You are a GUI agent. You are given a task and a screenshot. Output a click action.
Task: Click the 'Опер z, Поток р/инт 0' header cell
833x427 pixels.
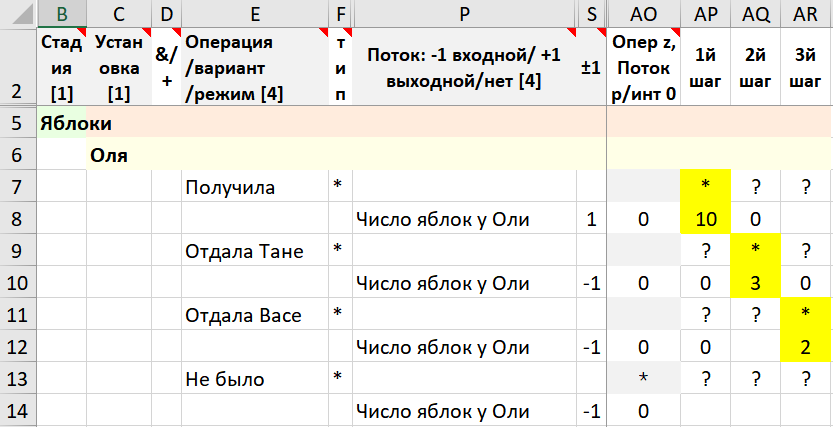pos(643,68)
